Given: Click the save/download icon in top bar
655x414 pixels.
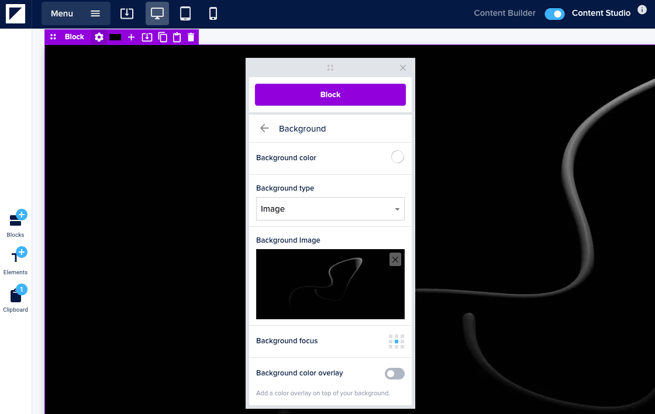Looking at the screenshot, I should 127,14.
